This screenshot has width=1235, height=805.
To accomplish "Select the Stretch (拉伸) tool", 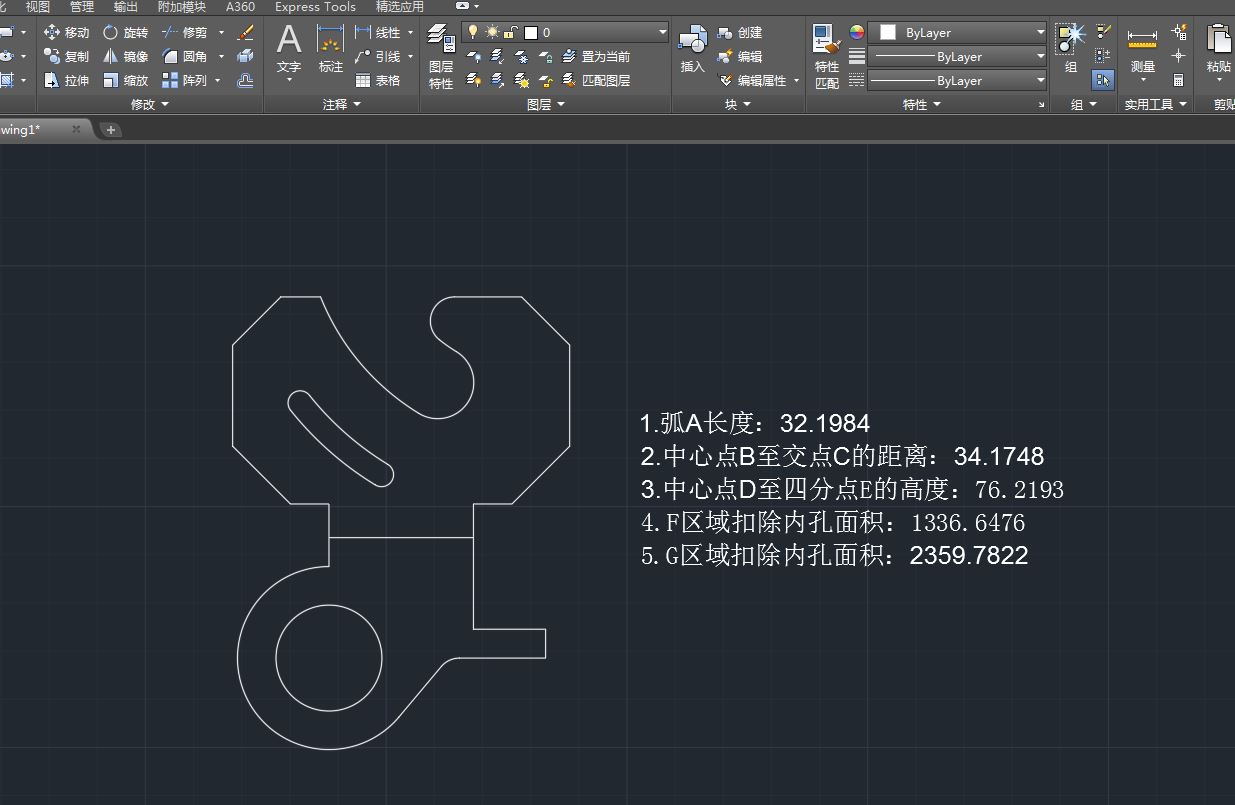I will click(67, 80).
